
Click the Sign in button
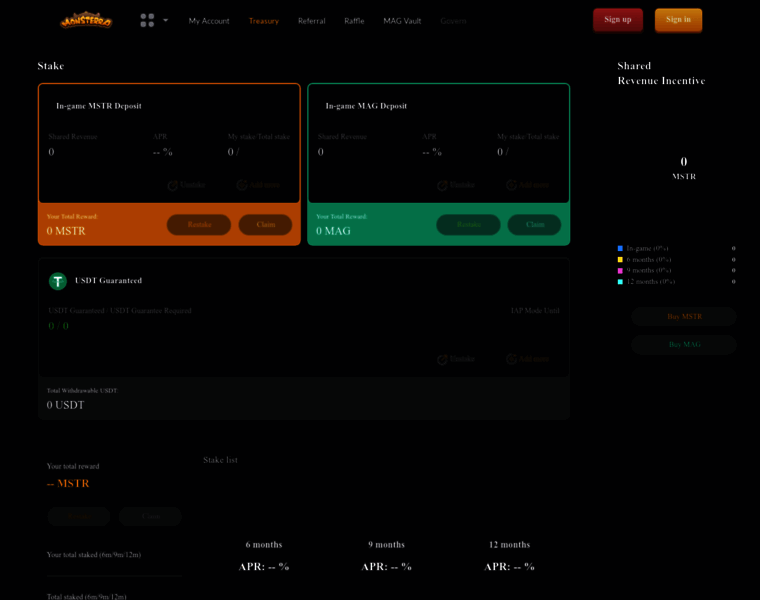678,20
